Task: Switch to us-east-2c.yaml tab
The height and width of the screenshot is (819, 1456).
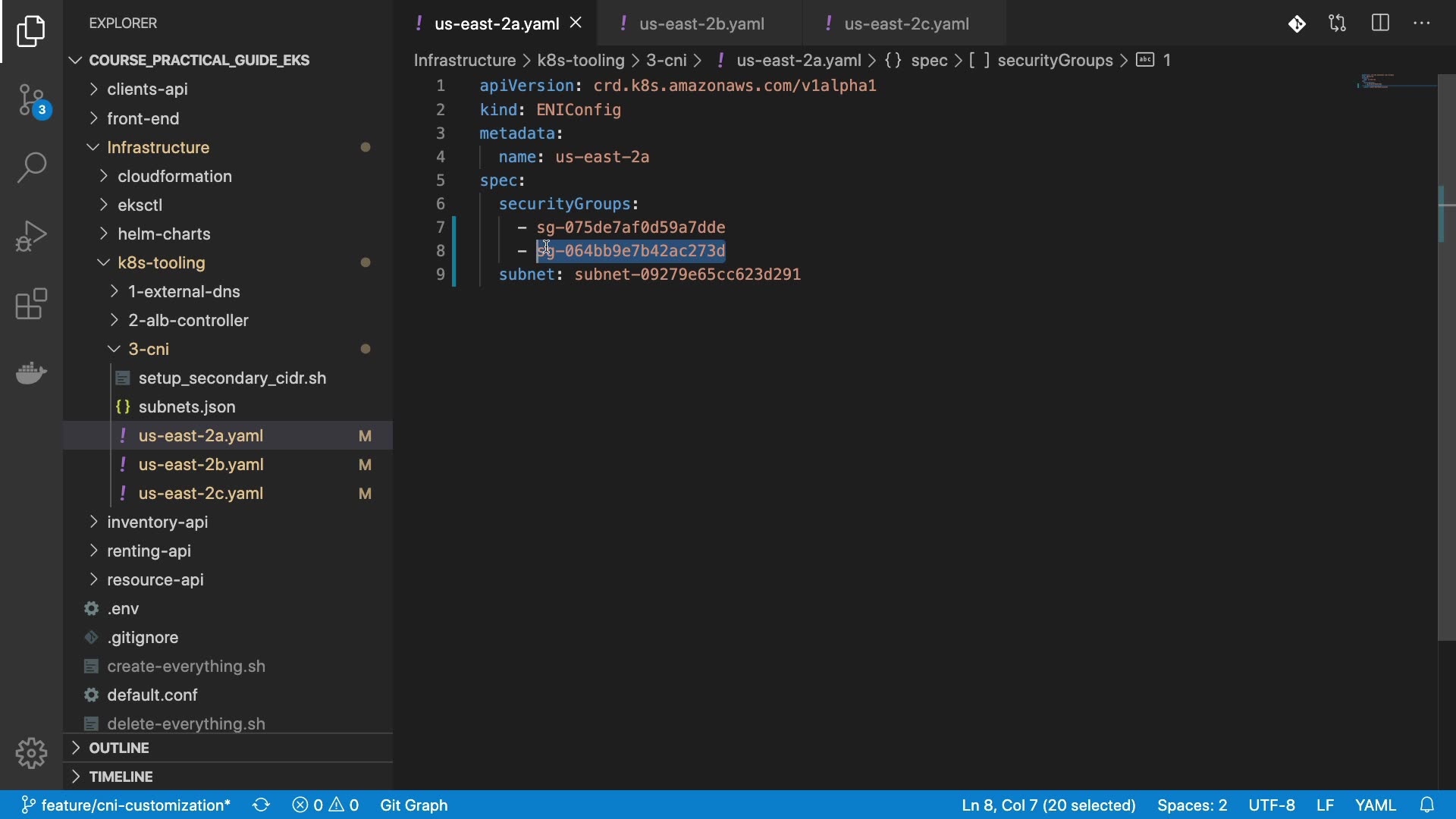Action: [906, 24]
